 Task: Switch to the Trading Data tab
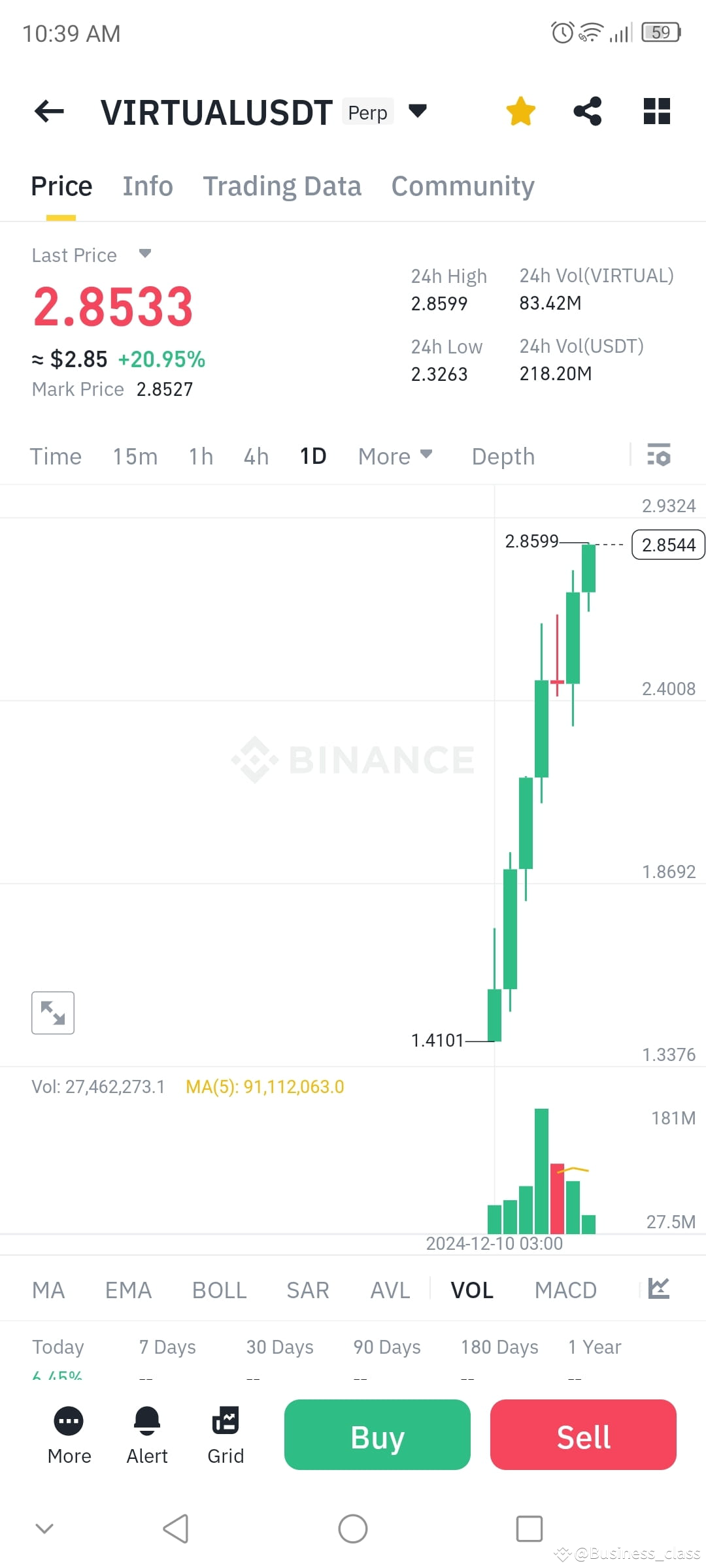click(282, 186)
